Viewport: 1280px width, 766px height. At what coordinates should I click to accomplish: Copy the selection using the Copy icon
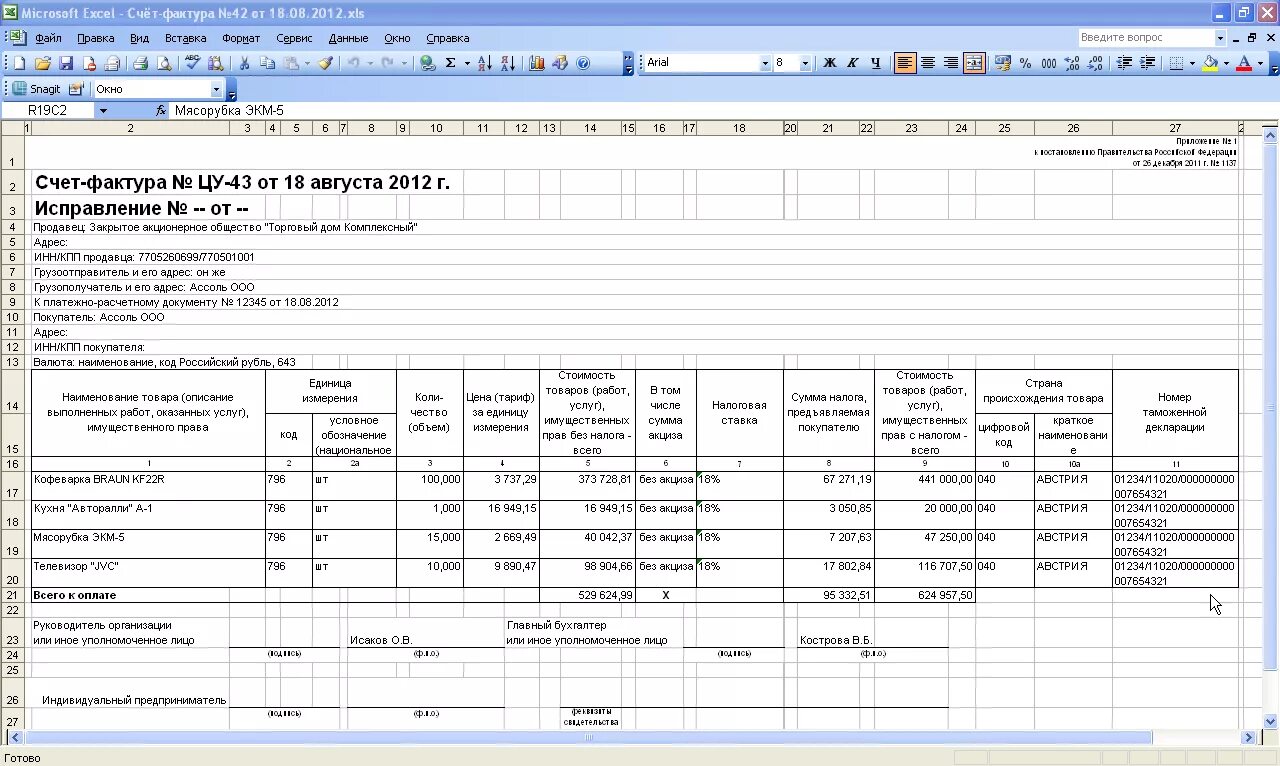[x=267, y=63]
